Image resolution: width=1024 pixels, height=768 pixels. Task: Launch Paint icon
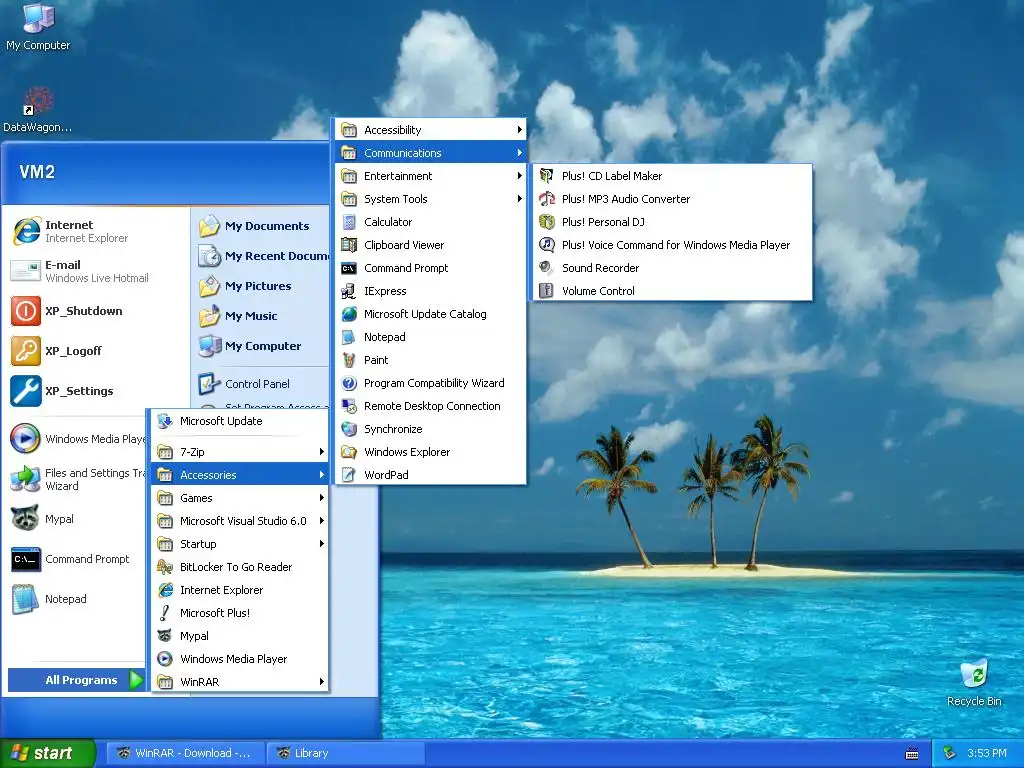coord(349,360)
